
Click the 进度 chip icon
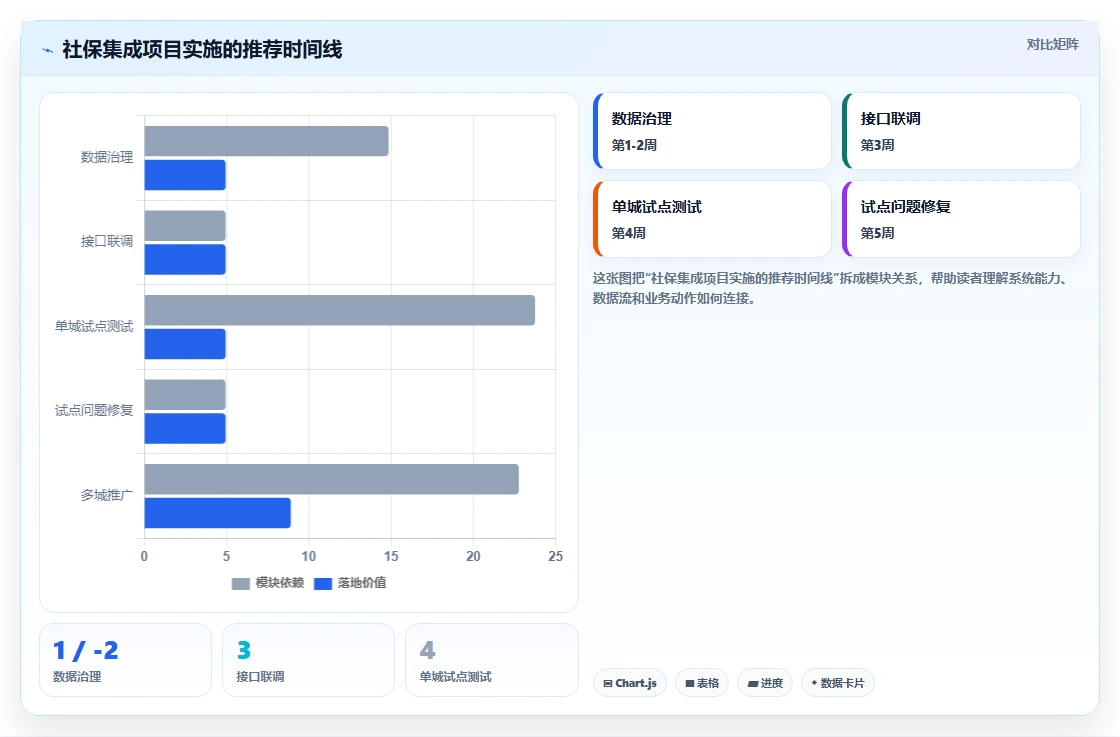[x=753, y=683]
